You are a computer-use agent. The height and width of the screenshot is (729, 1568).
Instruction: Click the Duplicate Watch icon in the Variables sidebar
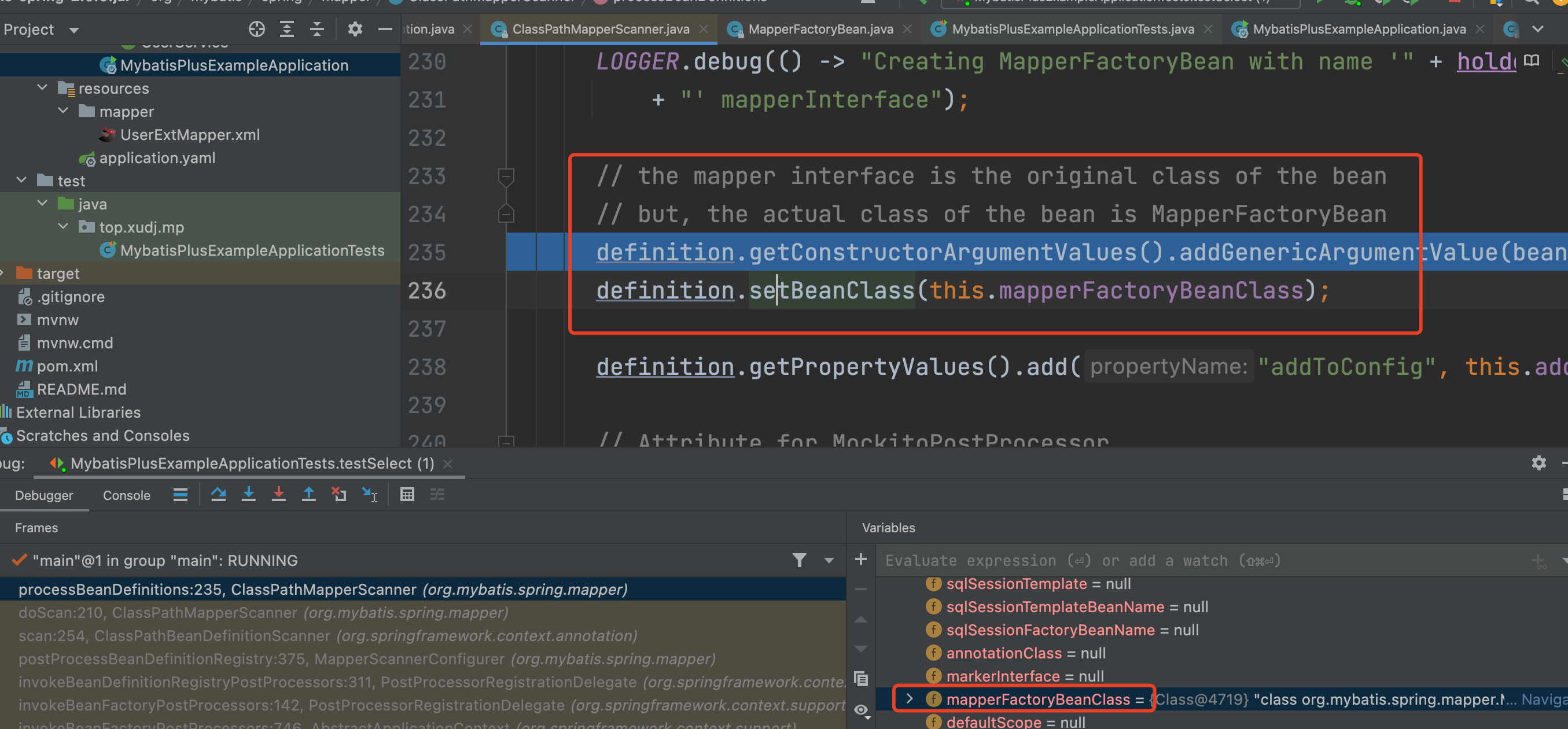click(861, 679)
